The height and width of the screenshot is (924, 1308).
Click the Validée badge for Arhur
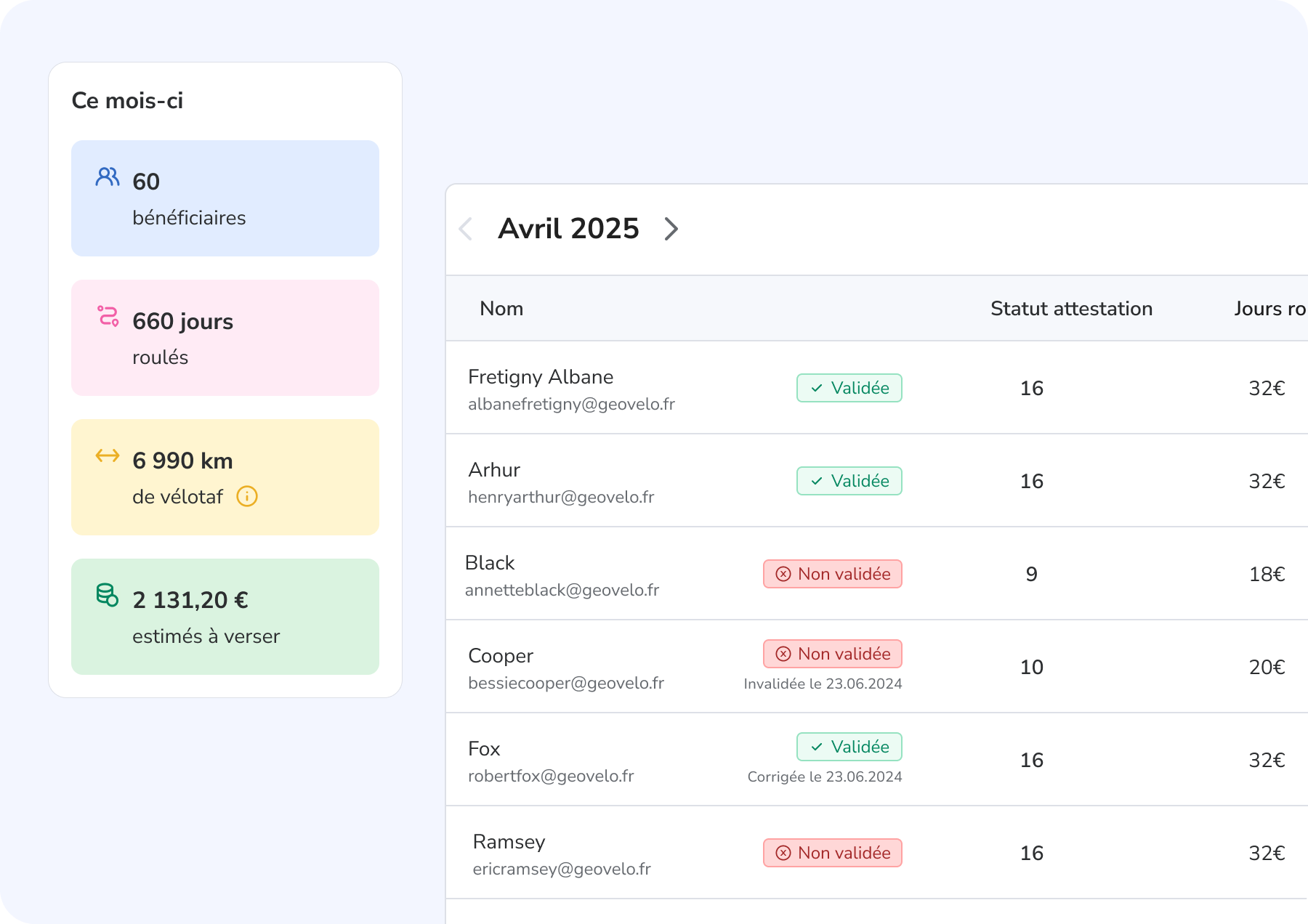pyautogui.click(x=849, y=481)
